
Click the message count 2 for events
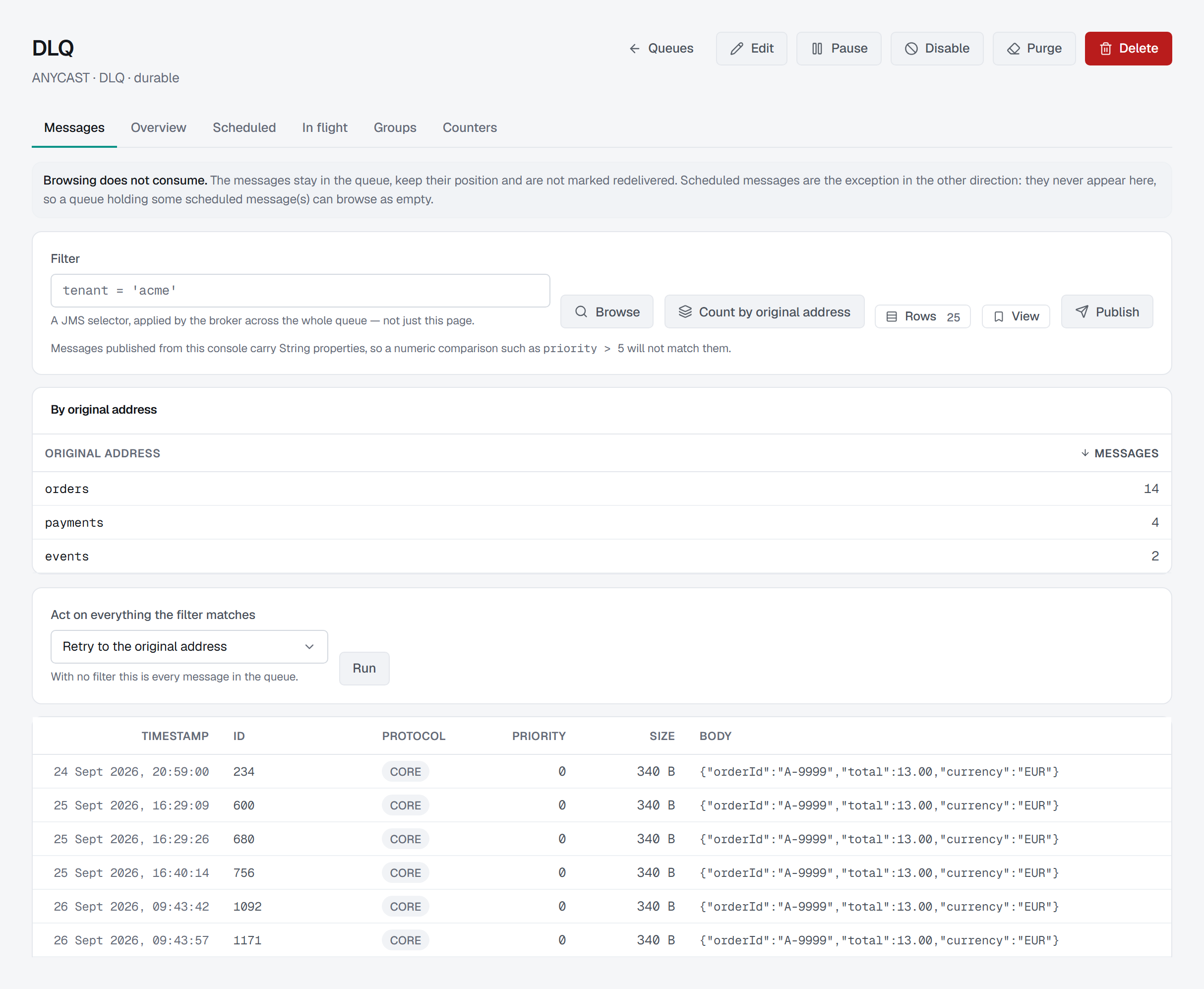(1155, 556)
